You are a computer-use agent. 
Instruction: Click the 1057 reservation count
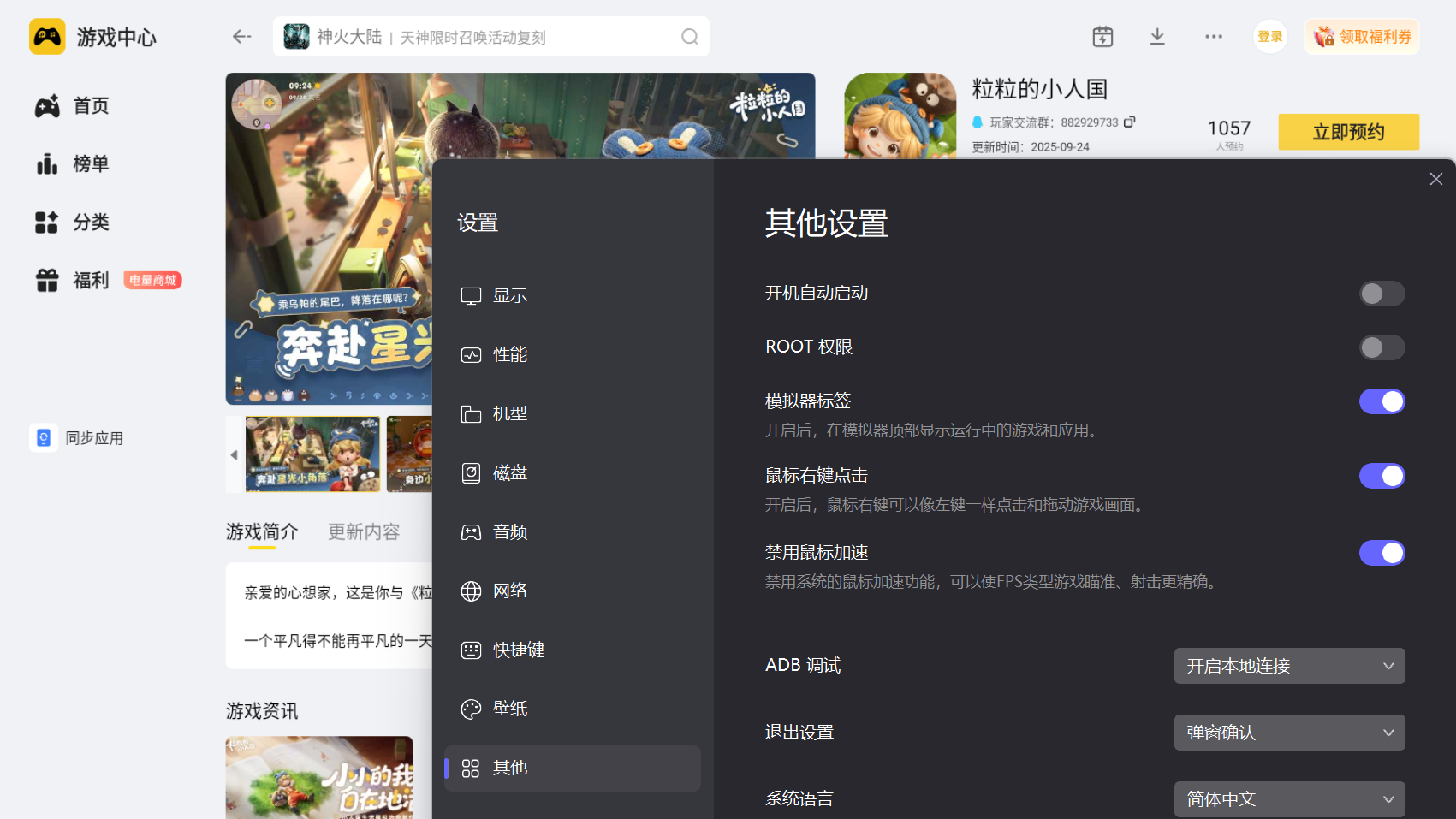1229,128
